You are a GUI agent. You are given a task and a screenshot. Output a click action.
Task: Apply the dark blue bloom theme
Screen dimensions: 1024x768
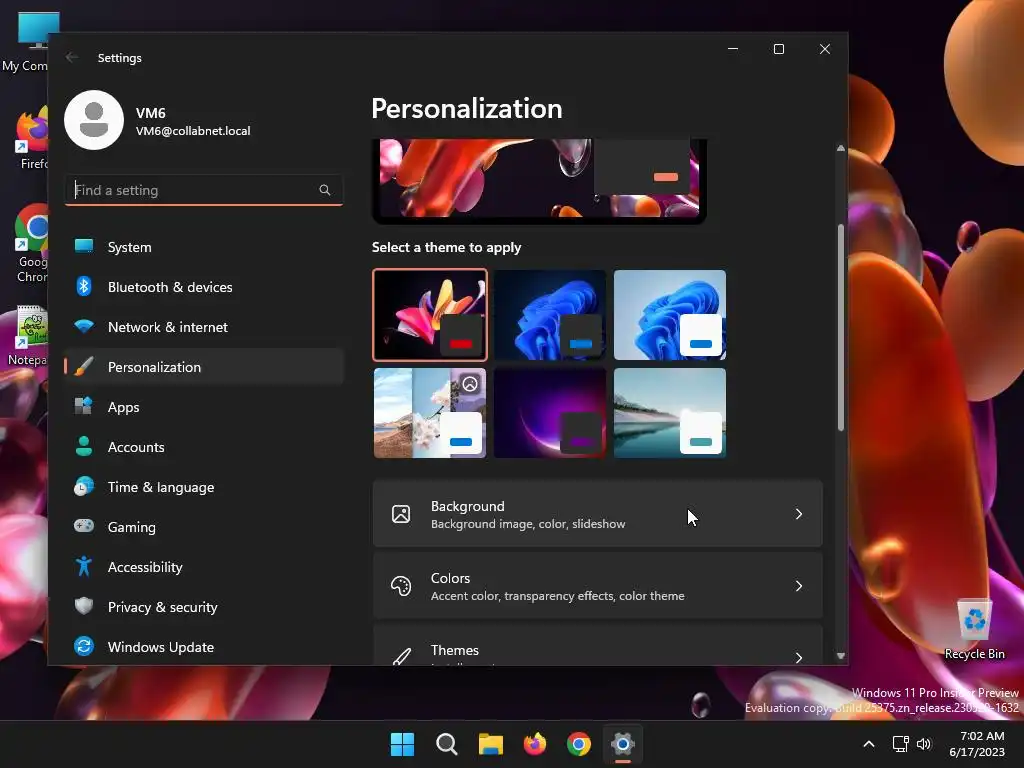click(550, 315)
